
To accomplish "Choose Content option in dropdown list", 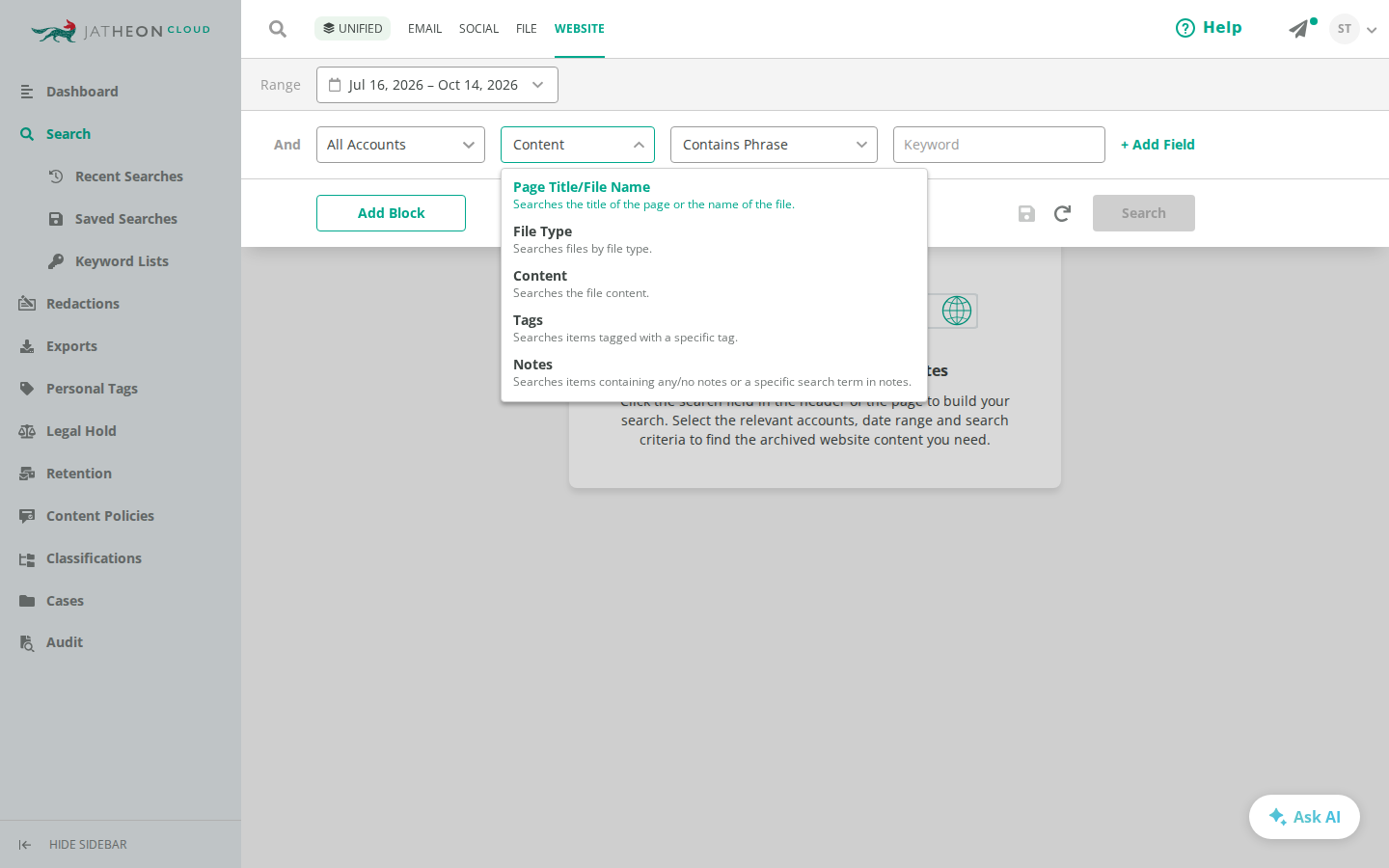I will click(714, 284).
